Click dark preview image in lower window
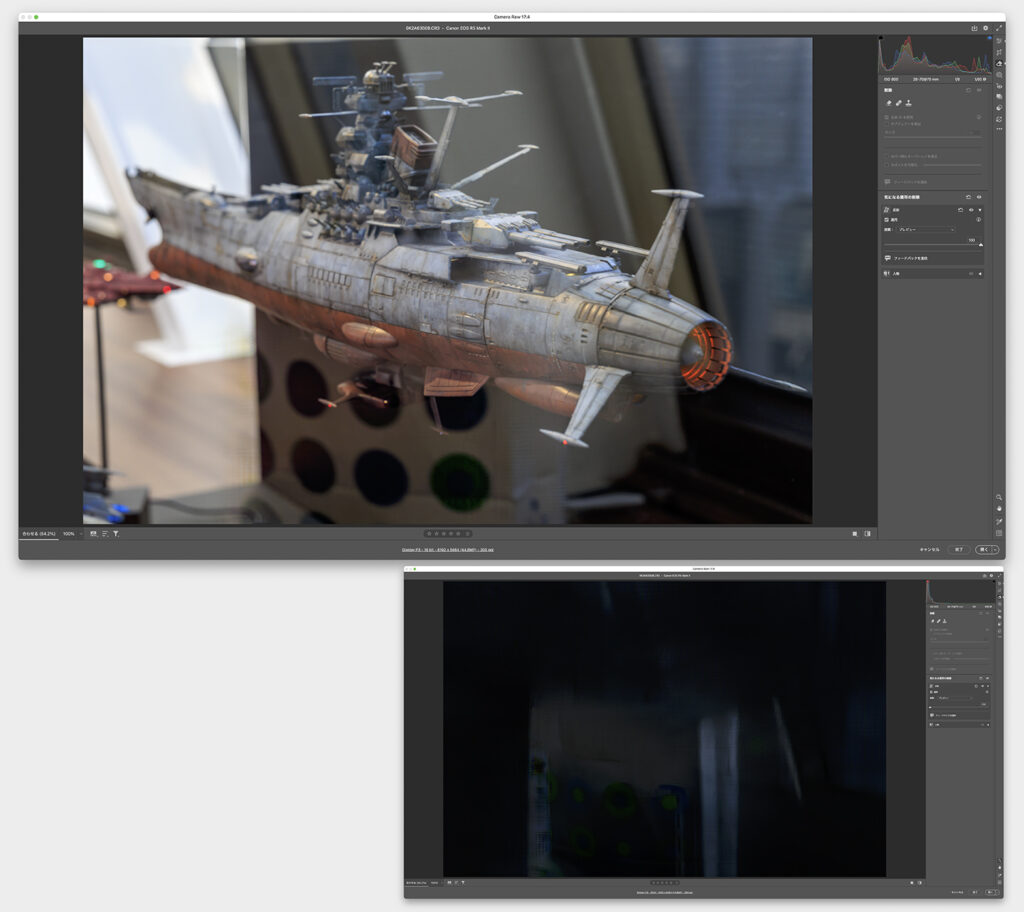The height and width of the screenshot is (912, 1024). pos(664,729)
